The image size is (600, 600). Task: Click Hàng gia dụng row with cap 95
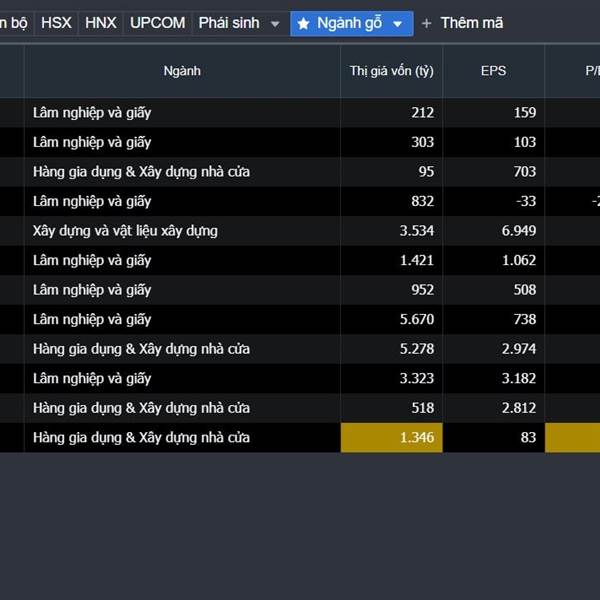(141, 172)
